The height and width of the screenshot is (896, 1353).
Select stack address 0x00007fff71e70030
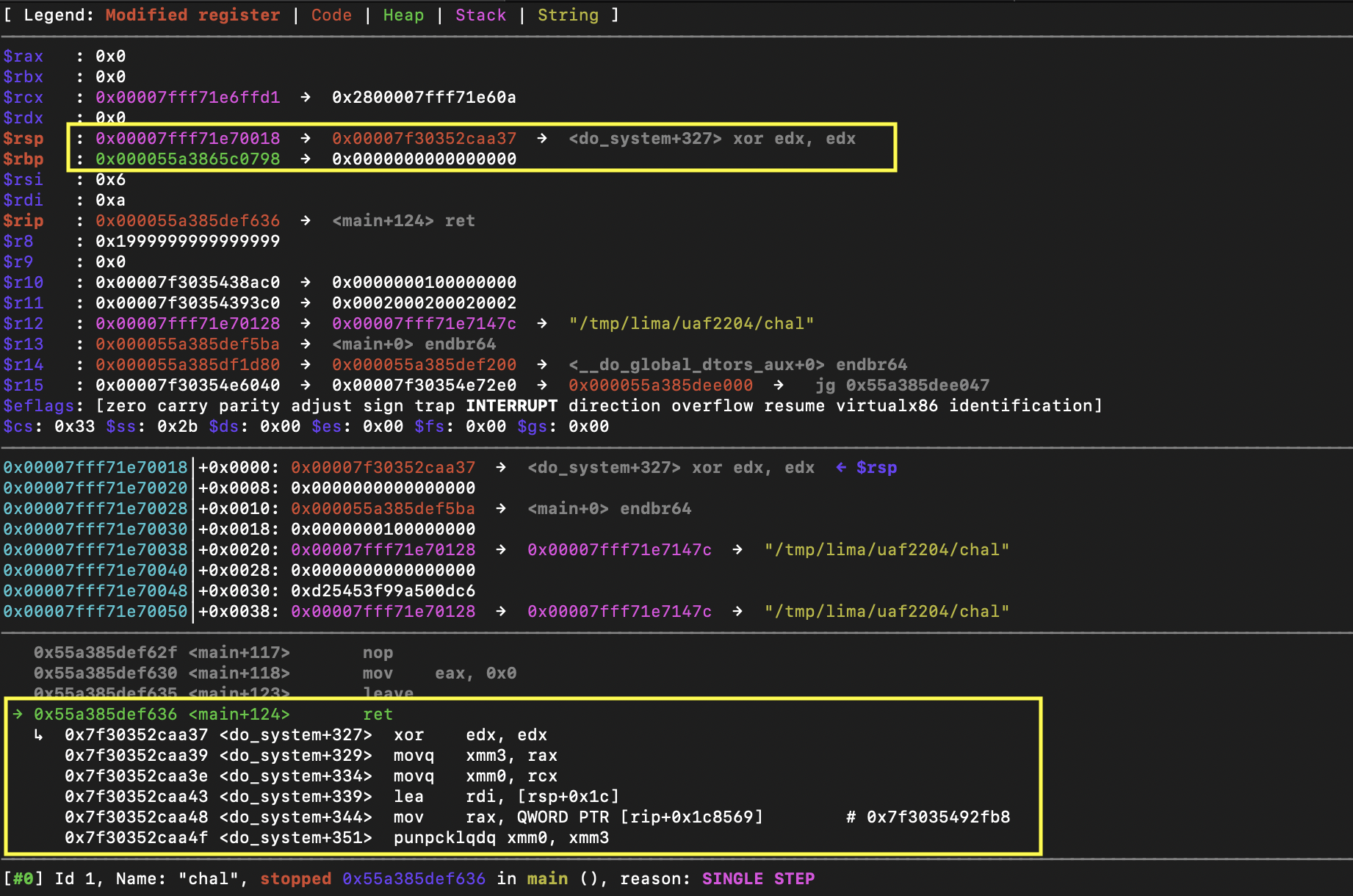(x=95, y=530)
